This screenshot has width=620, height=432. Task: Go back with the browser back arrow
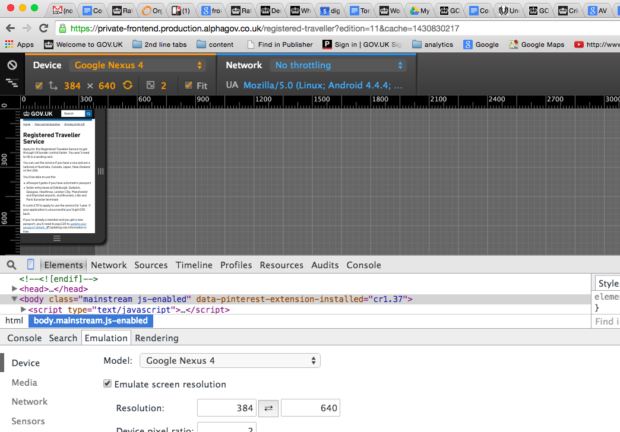point(10,28)
